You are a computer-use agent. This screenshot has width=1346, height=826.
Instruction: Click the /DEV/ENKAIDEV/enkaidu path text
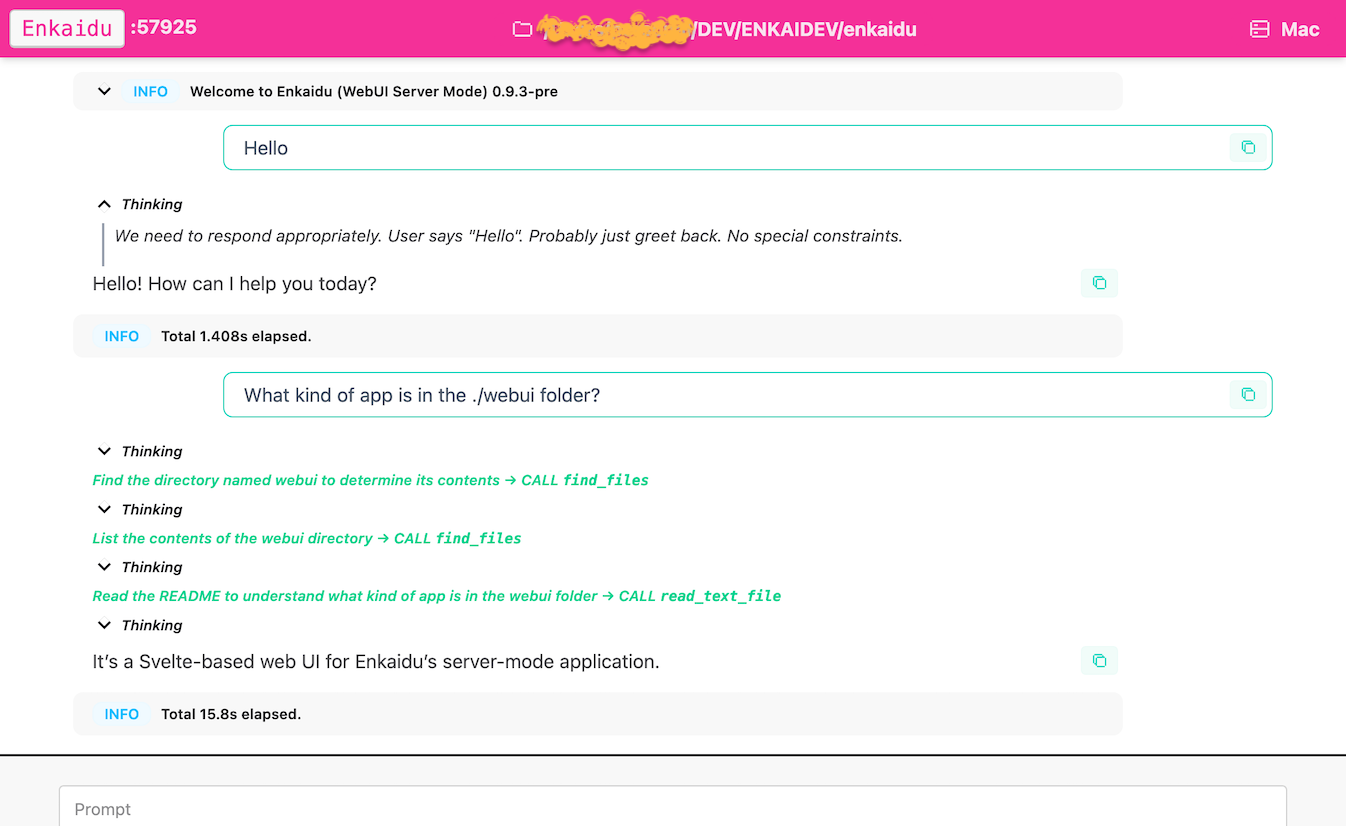click(806, 29)
